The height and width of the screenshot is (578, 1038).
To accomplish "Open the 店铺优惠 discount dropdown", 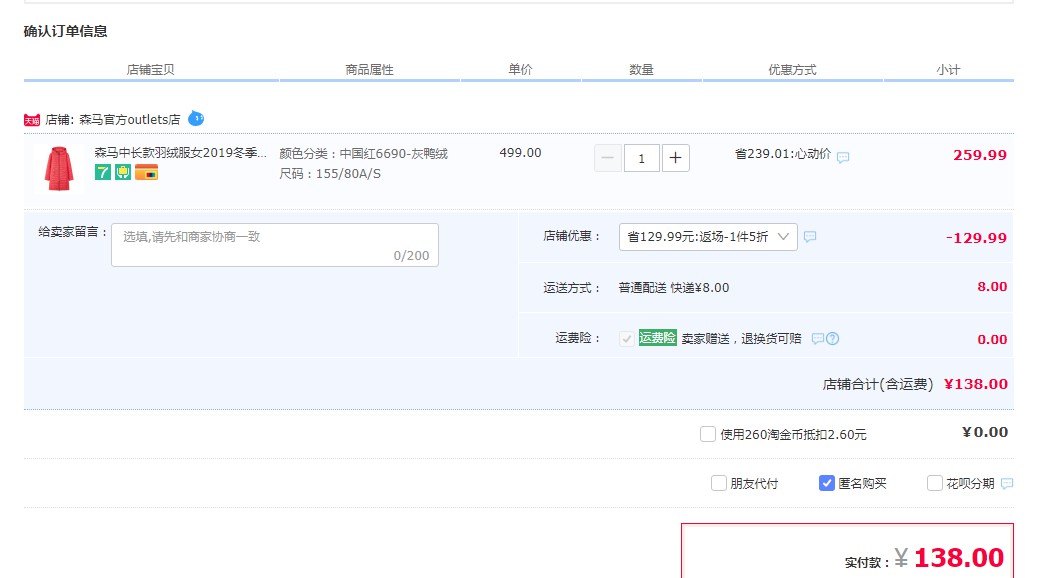I will click(x=708, y=236).
